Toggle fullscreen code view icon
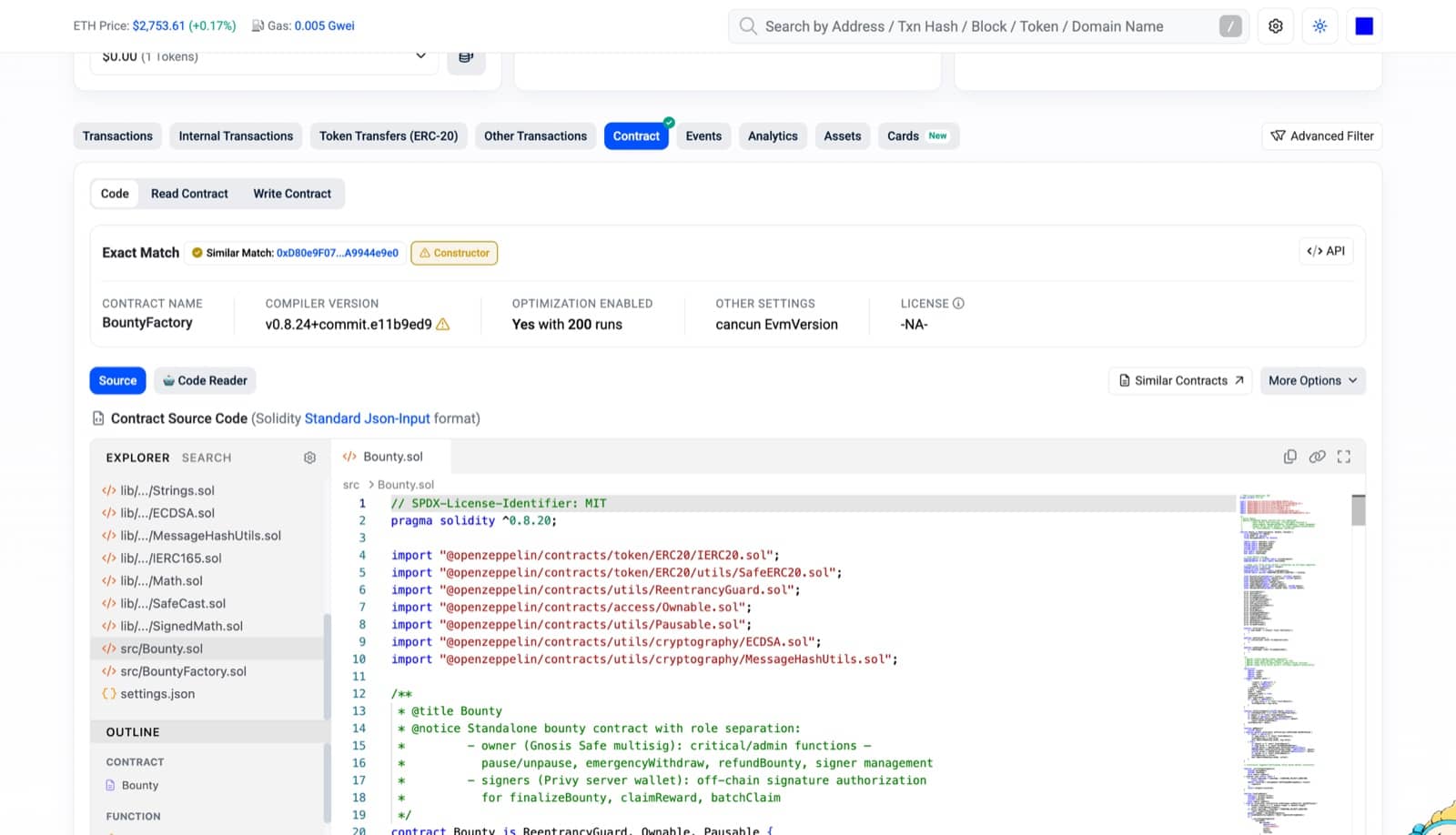This screenshot has width=1456, height=835. coord(1344,457)
